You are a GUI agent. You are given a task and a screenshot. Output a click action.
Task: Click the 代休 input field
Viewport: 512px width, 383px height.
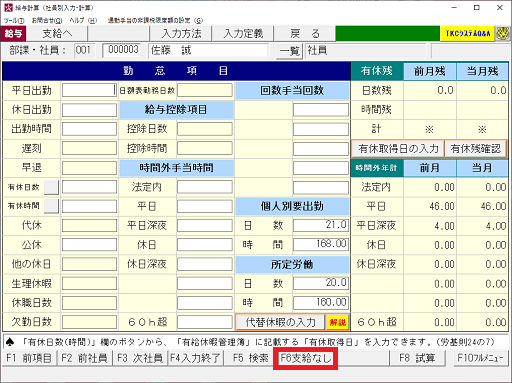89,226
